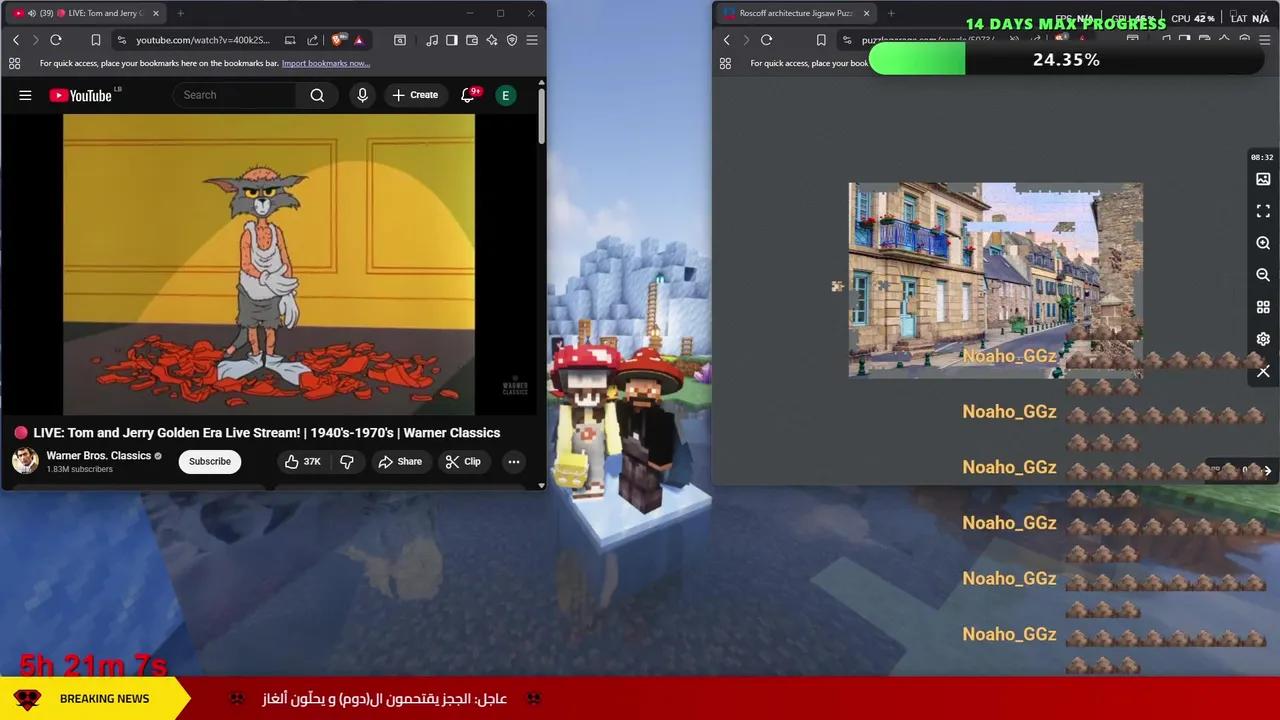
Task: Focus the YouTube Search input field
Action: click(236, 95)
